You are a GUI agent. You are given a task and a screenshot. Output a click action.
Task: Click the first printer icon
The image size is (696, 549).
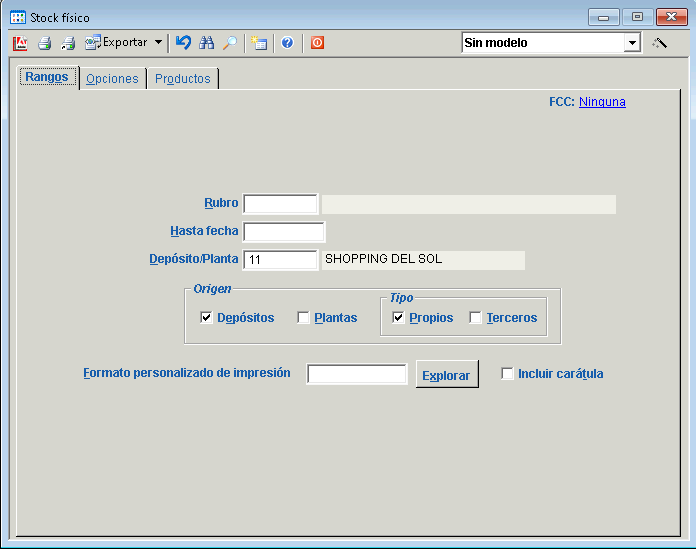[44, 43]
